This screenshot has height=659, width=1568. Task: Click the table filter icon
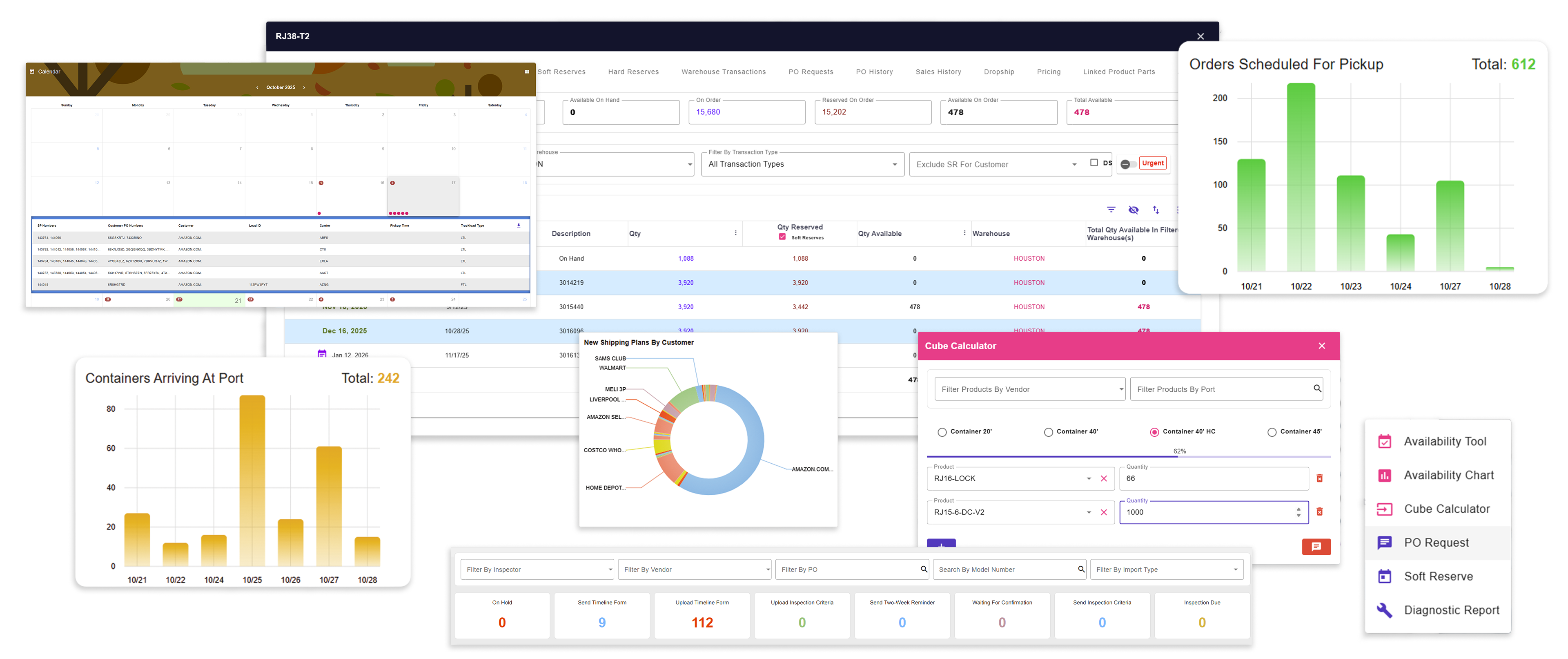[x=1111, y=210]
